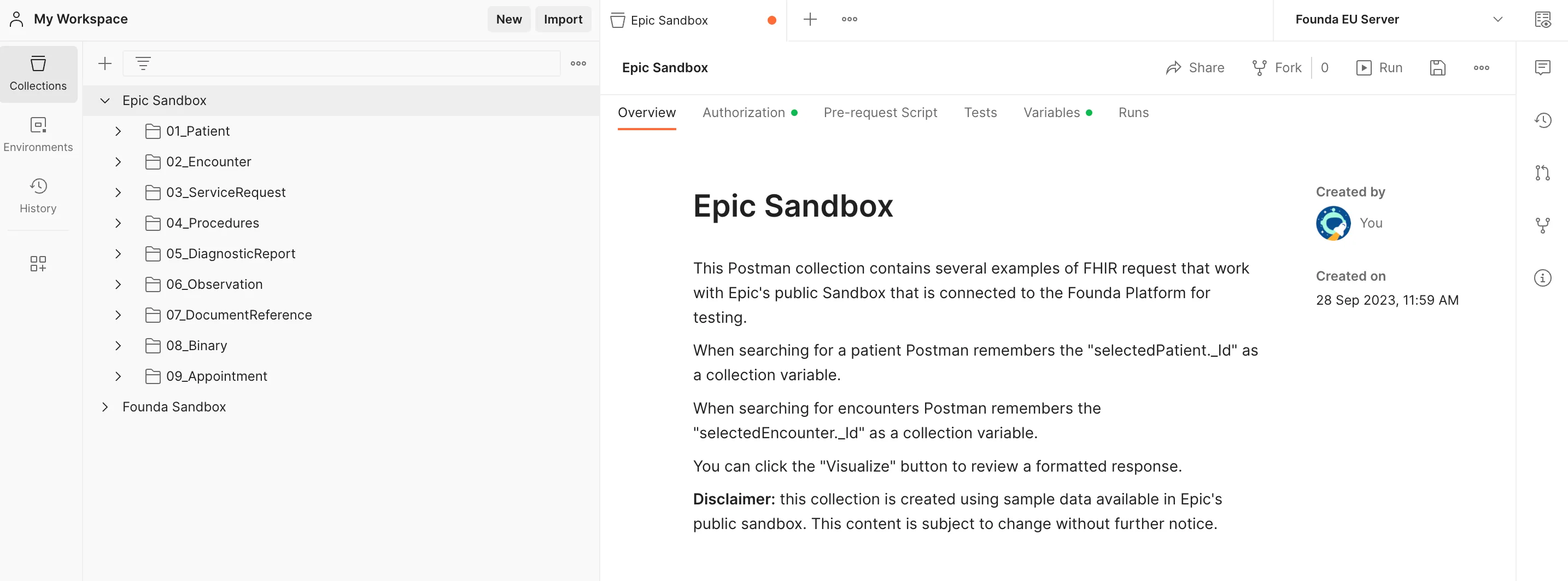Image resolution: width=1568 pixels, height=581 pixels.
Task: Open the Founda EU Server environment dropdown
Action: pyautogui.click(x=1398, y=20)
